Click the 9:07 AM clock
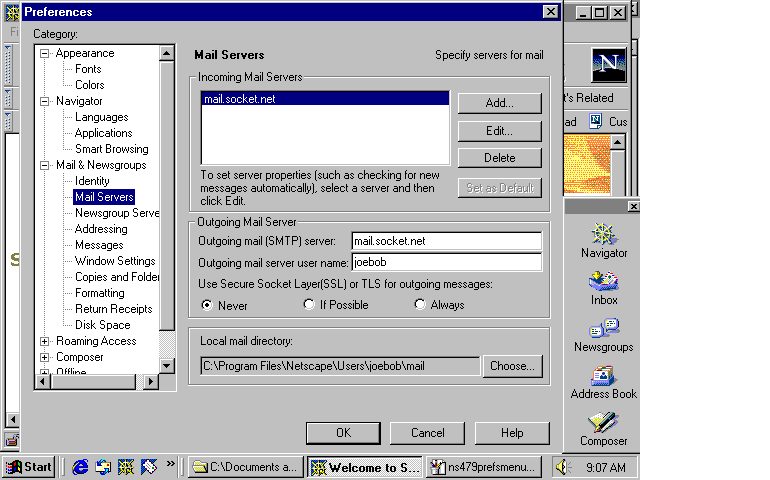 click(605, 467)
